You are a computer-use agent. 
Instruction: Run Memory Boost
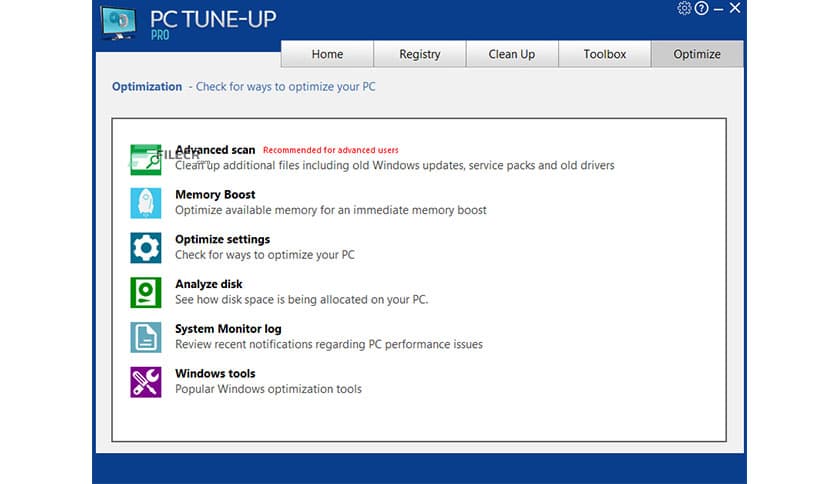click(215, 195)
